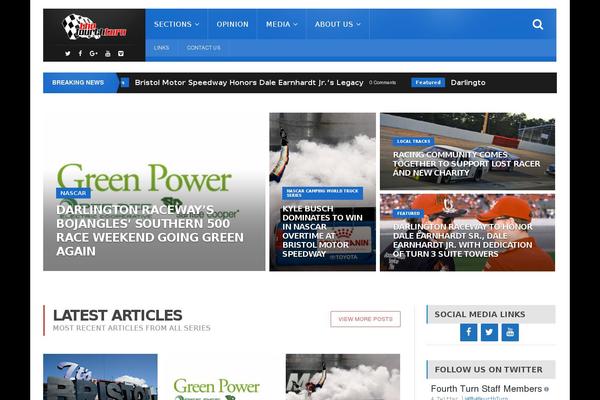
Task: Click the Latest Articles heading
Action: click(117, 315)
